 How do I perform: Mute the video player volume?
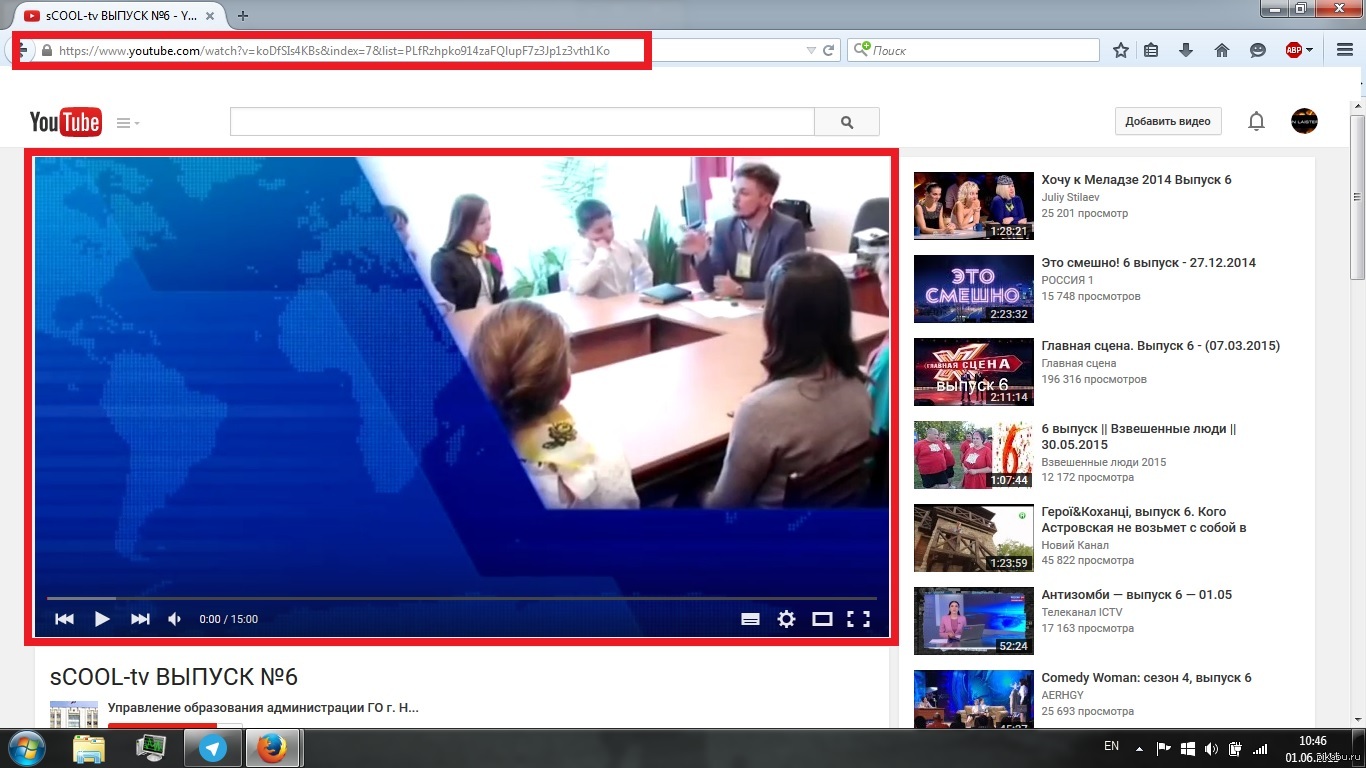(x=175, y=619)
